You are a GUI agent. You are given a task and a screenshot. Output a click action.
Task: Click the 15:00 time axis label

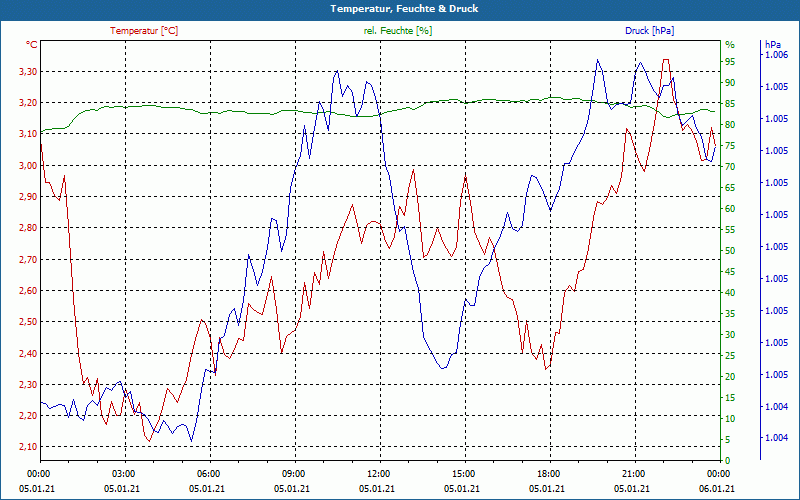point(464,474)
